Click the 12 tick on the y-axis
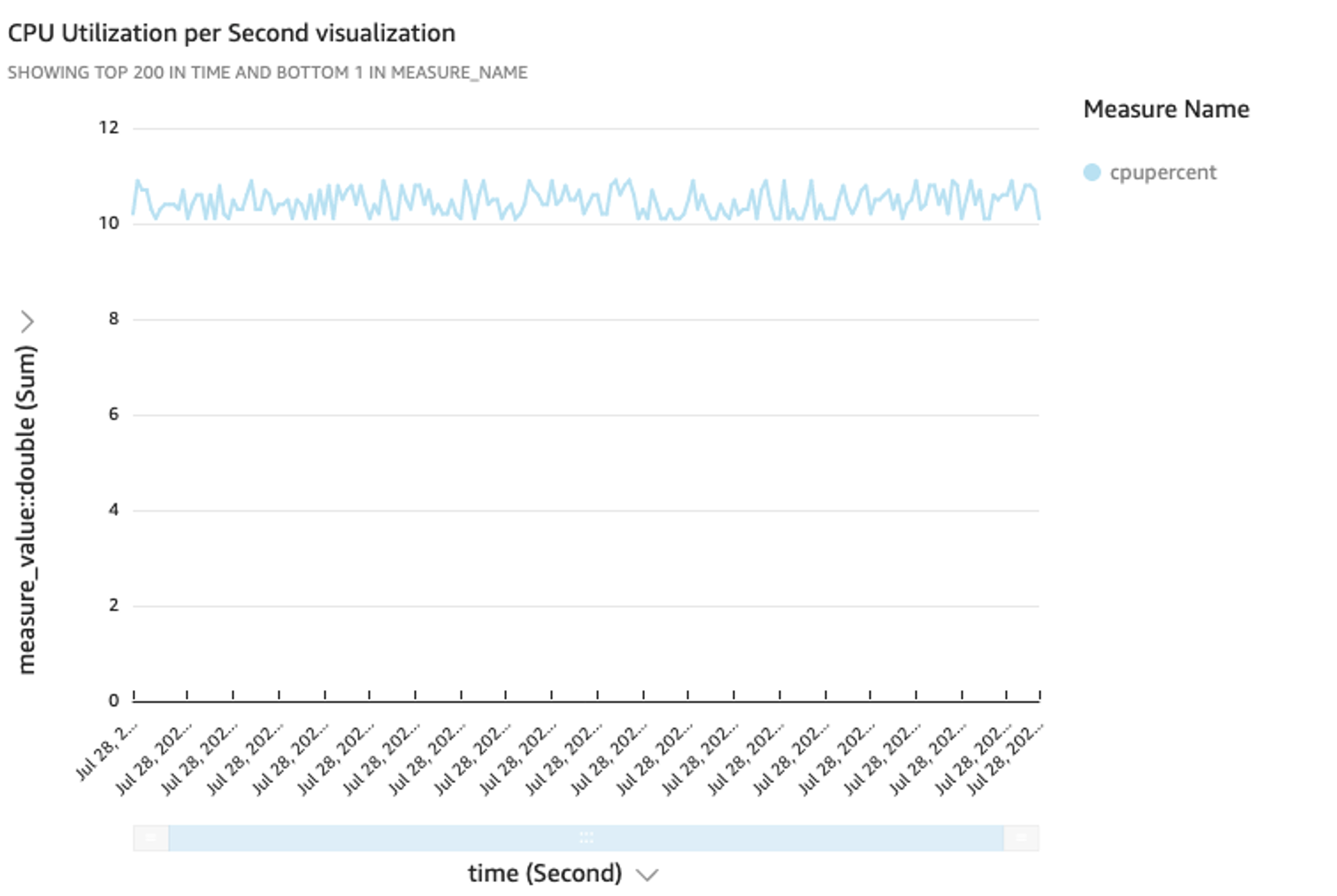Screen dimensions: 1337x896 (109, 128)
